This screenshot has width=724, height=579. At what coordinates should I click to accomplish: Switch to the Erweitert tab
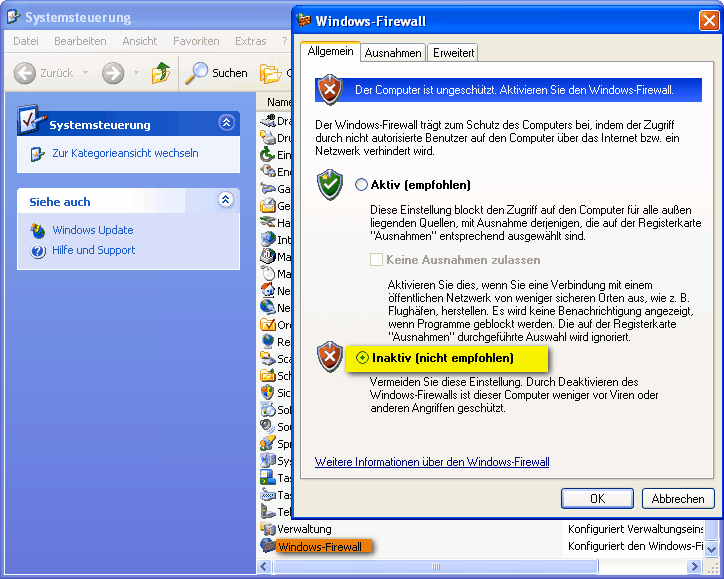pos(453,53)
